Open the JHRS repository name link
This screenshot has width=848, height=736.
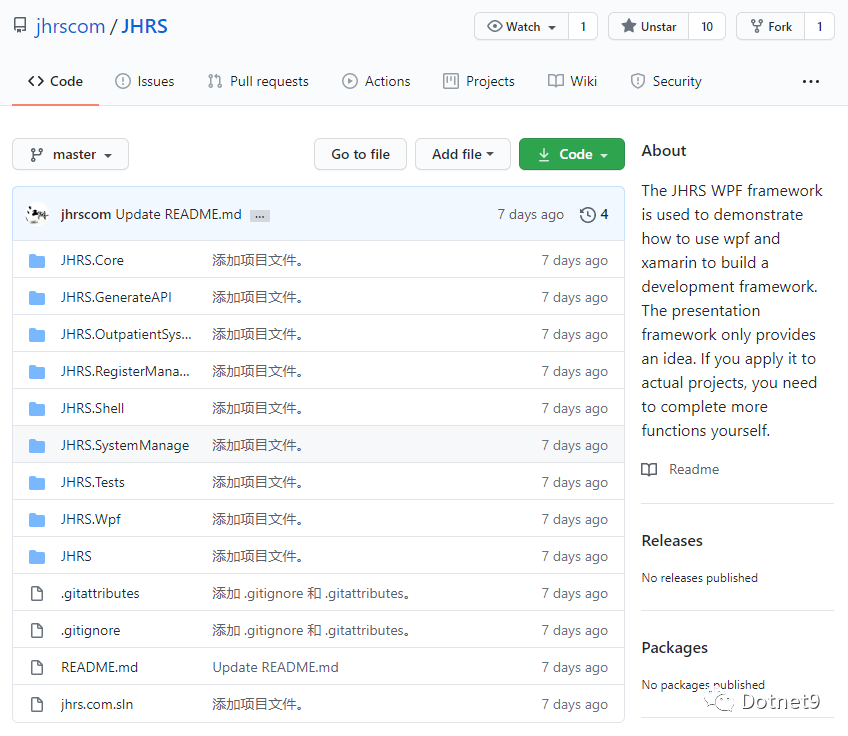(x=144, y=26)
